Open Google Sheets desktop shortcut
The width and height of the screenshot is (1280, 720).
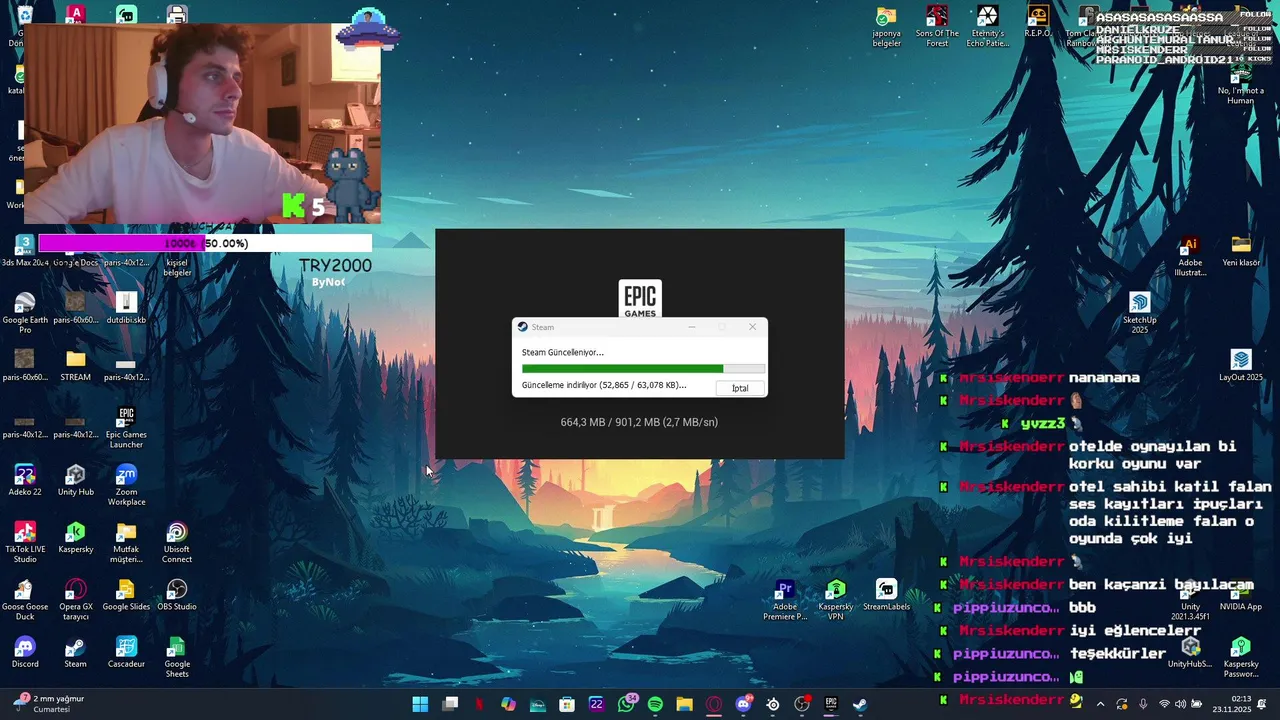(177, 657)
